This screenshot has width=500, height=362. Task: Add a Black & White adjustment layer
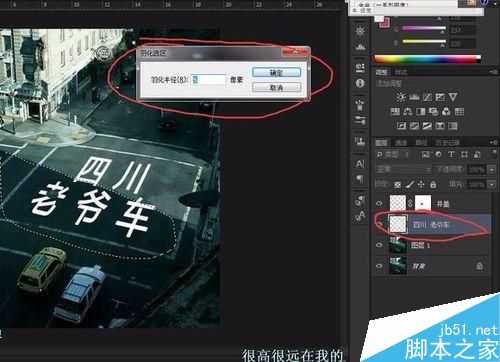421,111
